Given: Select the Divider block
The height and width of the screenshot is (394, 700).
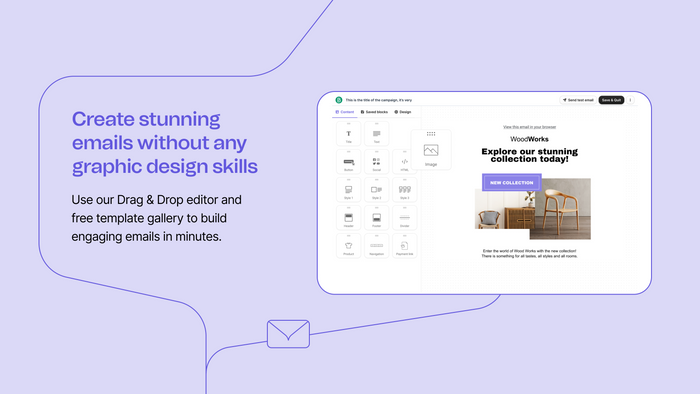Looking at the screenshot, I should tap(404, 218).
